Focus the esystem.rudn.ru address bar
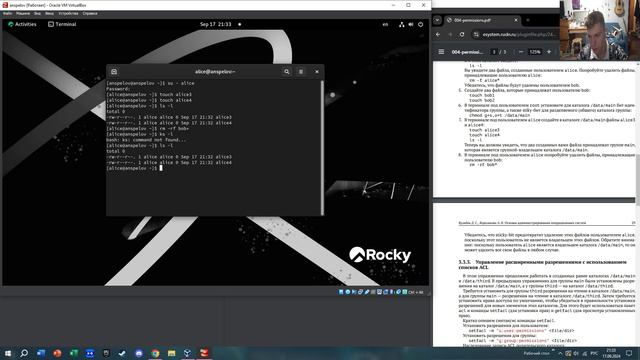 coord(516,35)
